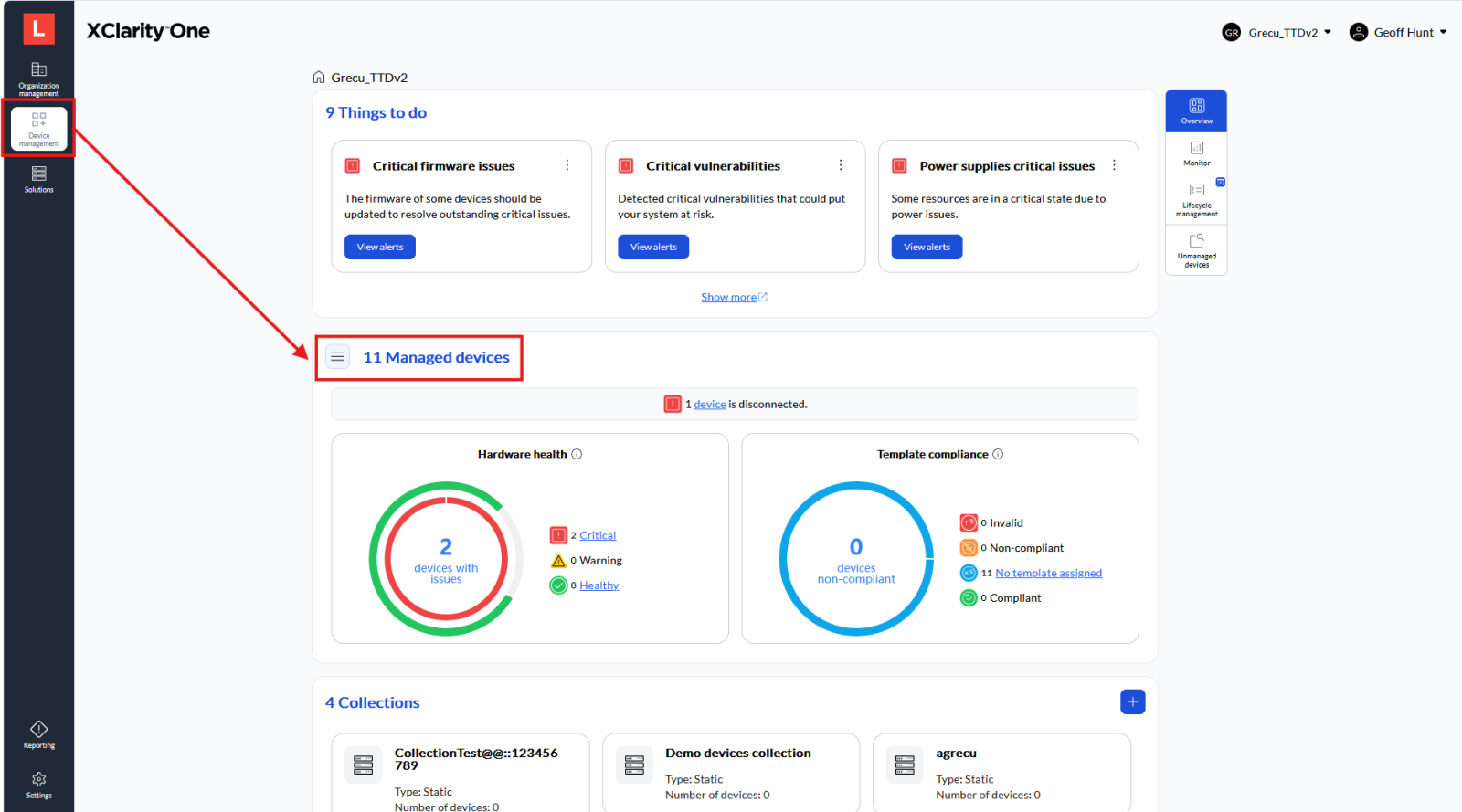1462x812 pixels.
Task: Click the Critical status red icon
Action: tap(558, 535)
